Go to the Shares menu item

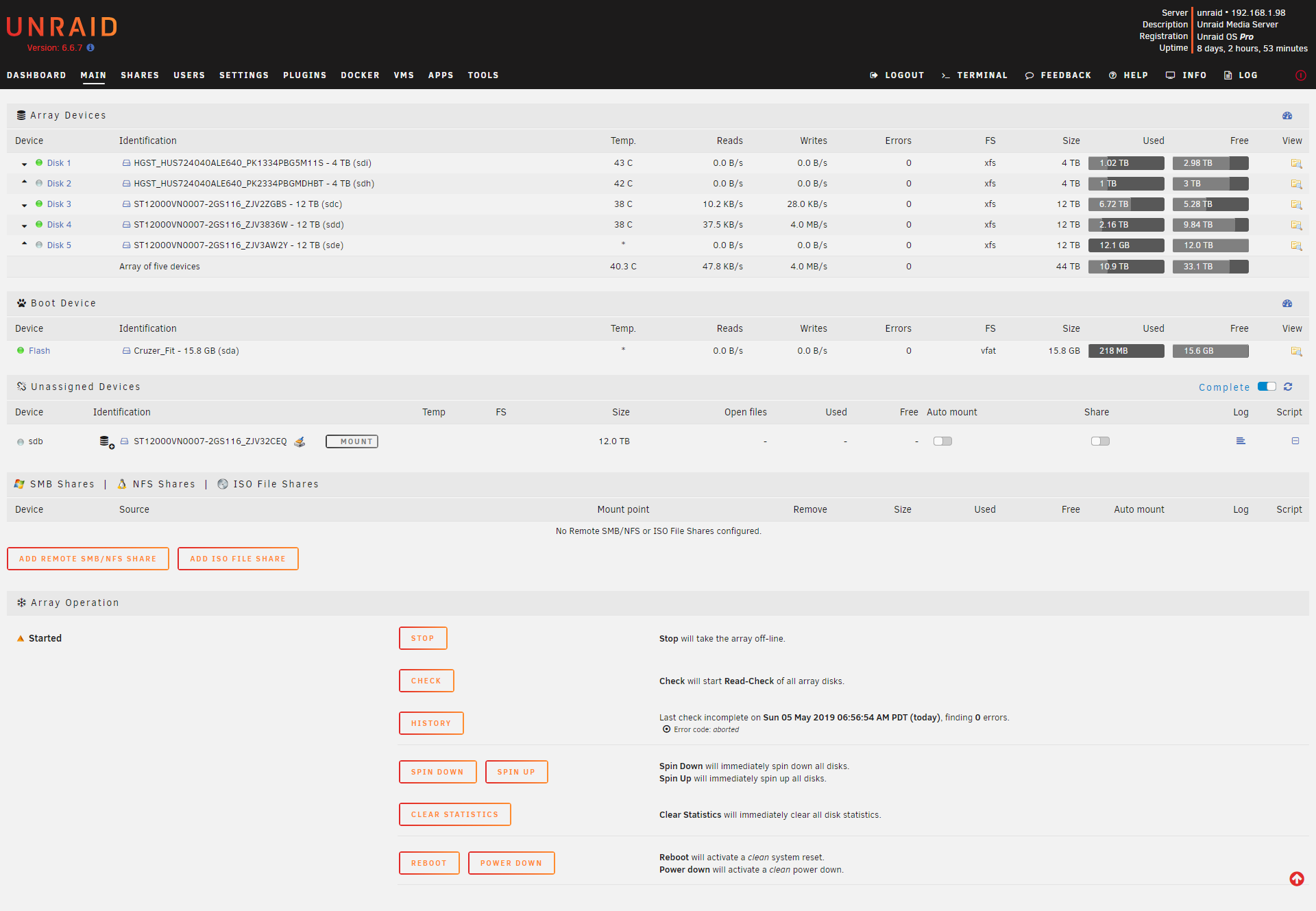pos(140,75)
